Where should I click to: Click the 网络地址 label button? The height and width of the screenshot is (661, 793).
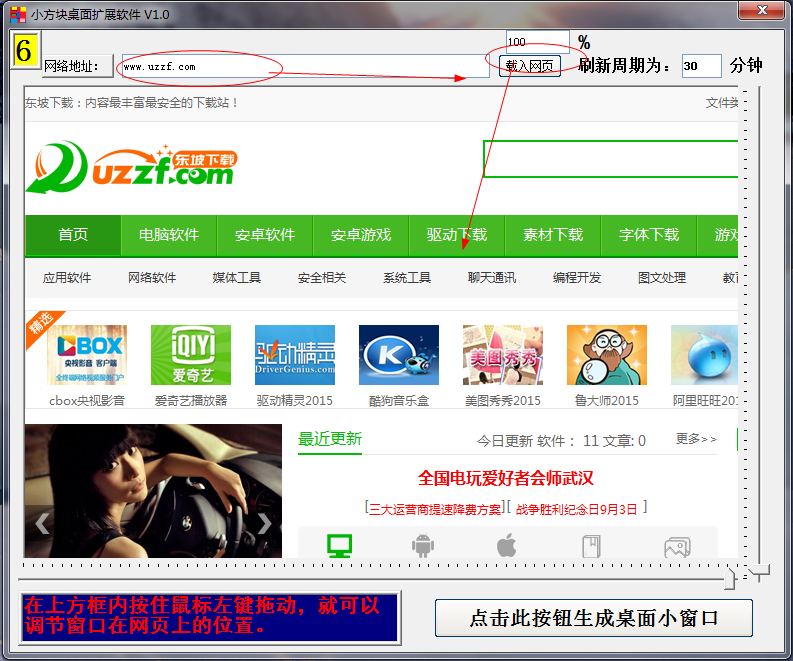(x=77, y=66)
